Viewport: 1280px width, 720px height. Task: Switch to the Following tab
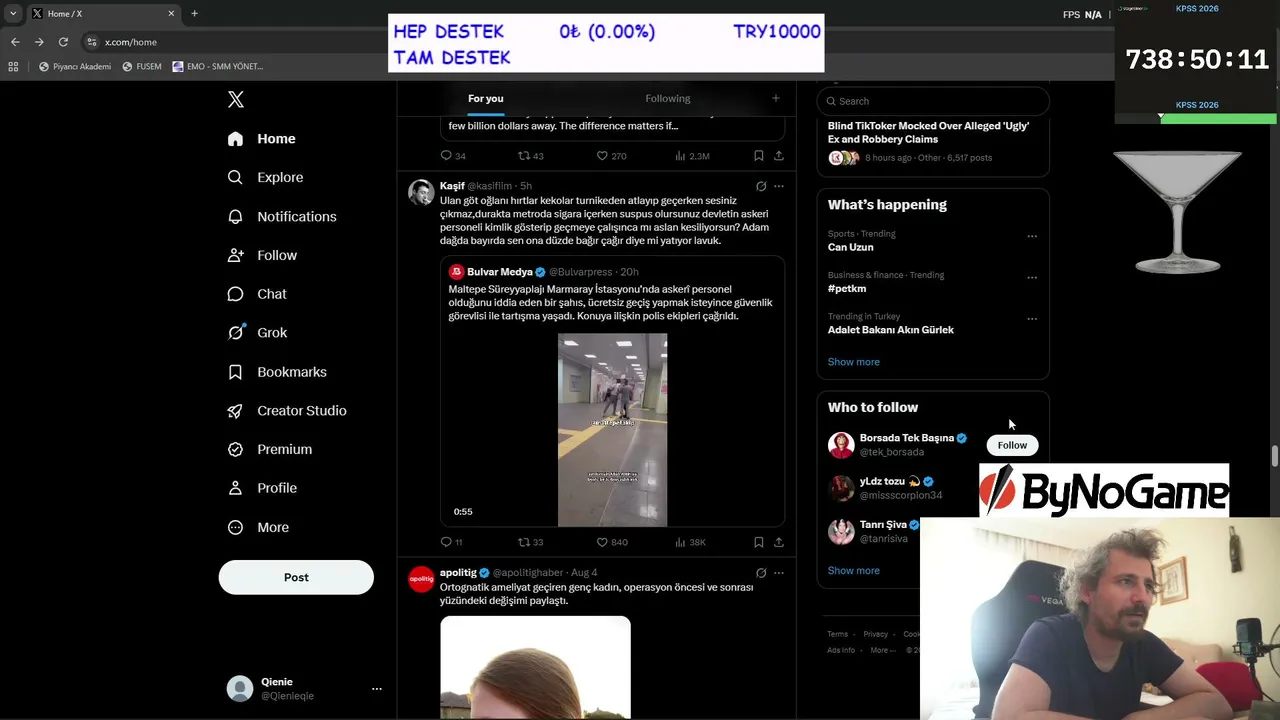(x=668, y=98)
